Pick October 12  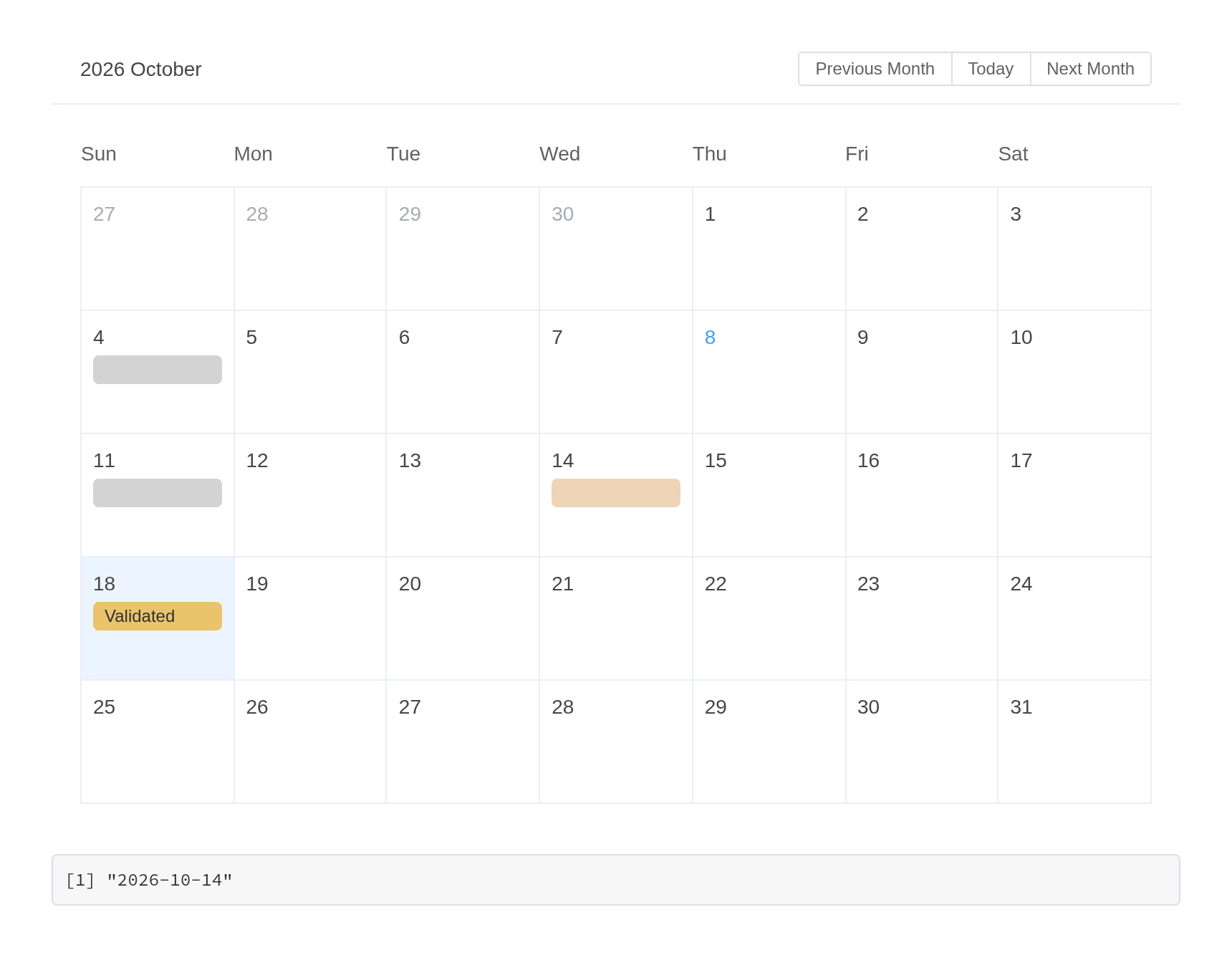point(310,495)
